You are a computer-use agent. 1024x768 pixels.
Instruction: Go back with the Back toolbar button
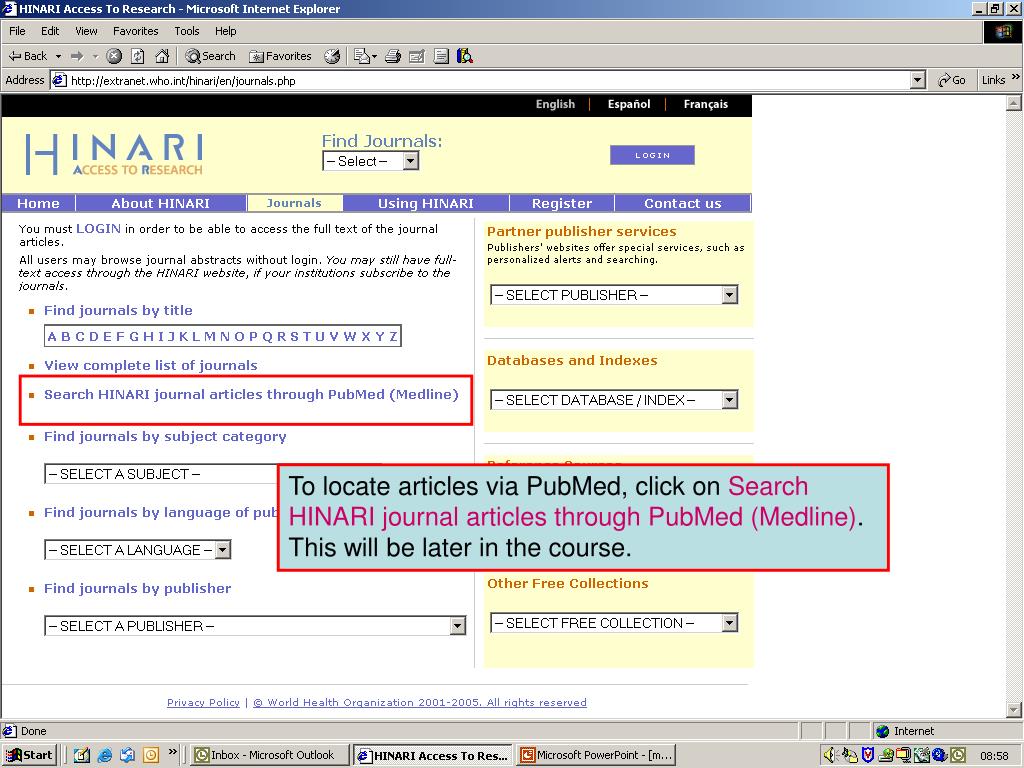[27, 56]
